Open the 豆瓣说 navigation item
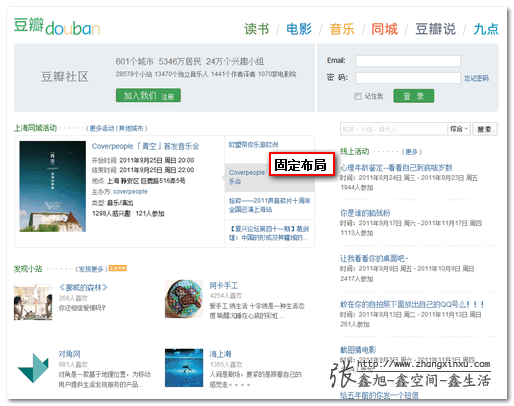The width and height of the screenshot is (514, 406). (435, 29)
